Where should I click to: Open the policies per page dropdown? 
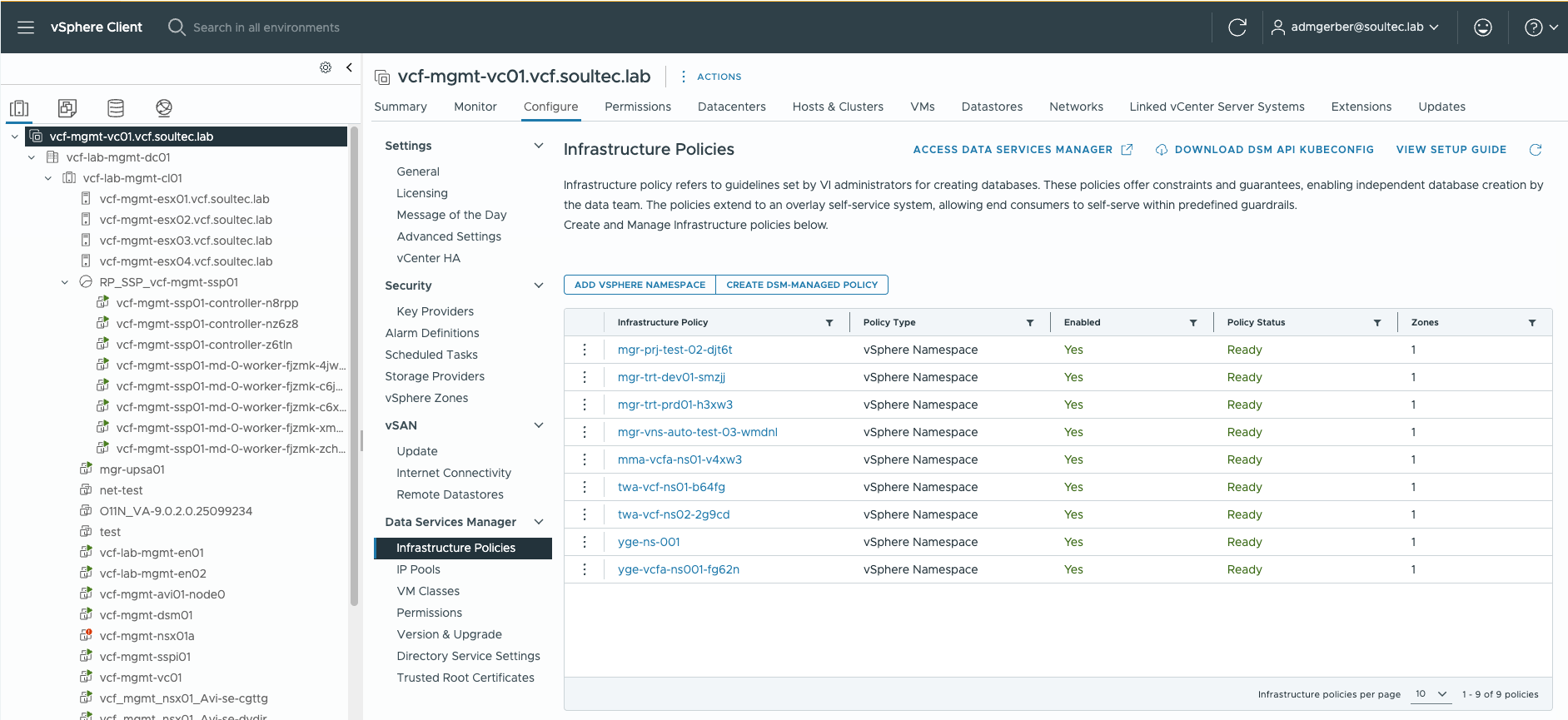click(1431, 694)
